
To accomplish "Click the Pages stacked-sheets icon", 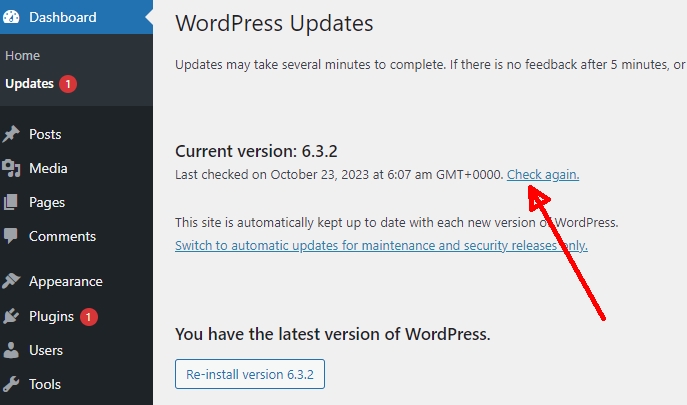I will click(x=11, y=202).
